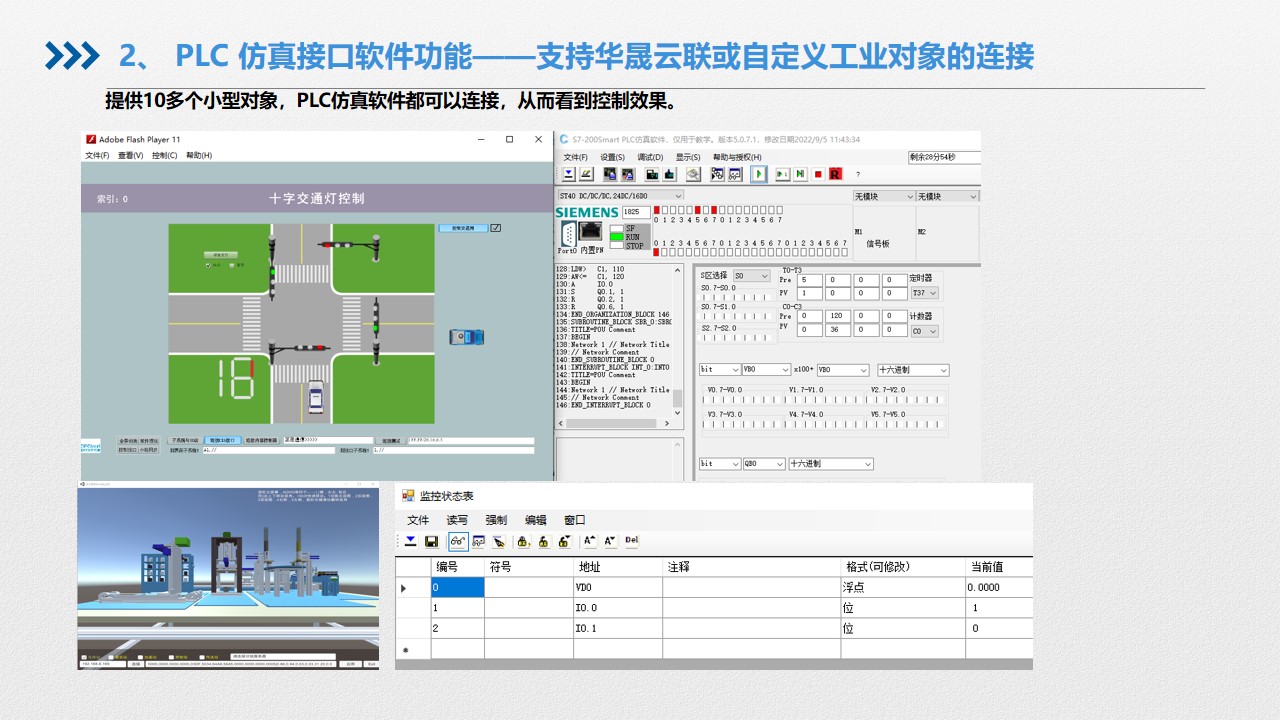Toggle the checked small checkbox on the green lawn

tap(208, 266)
